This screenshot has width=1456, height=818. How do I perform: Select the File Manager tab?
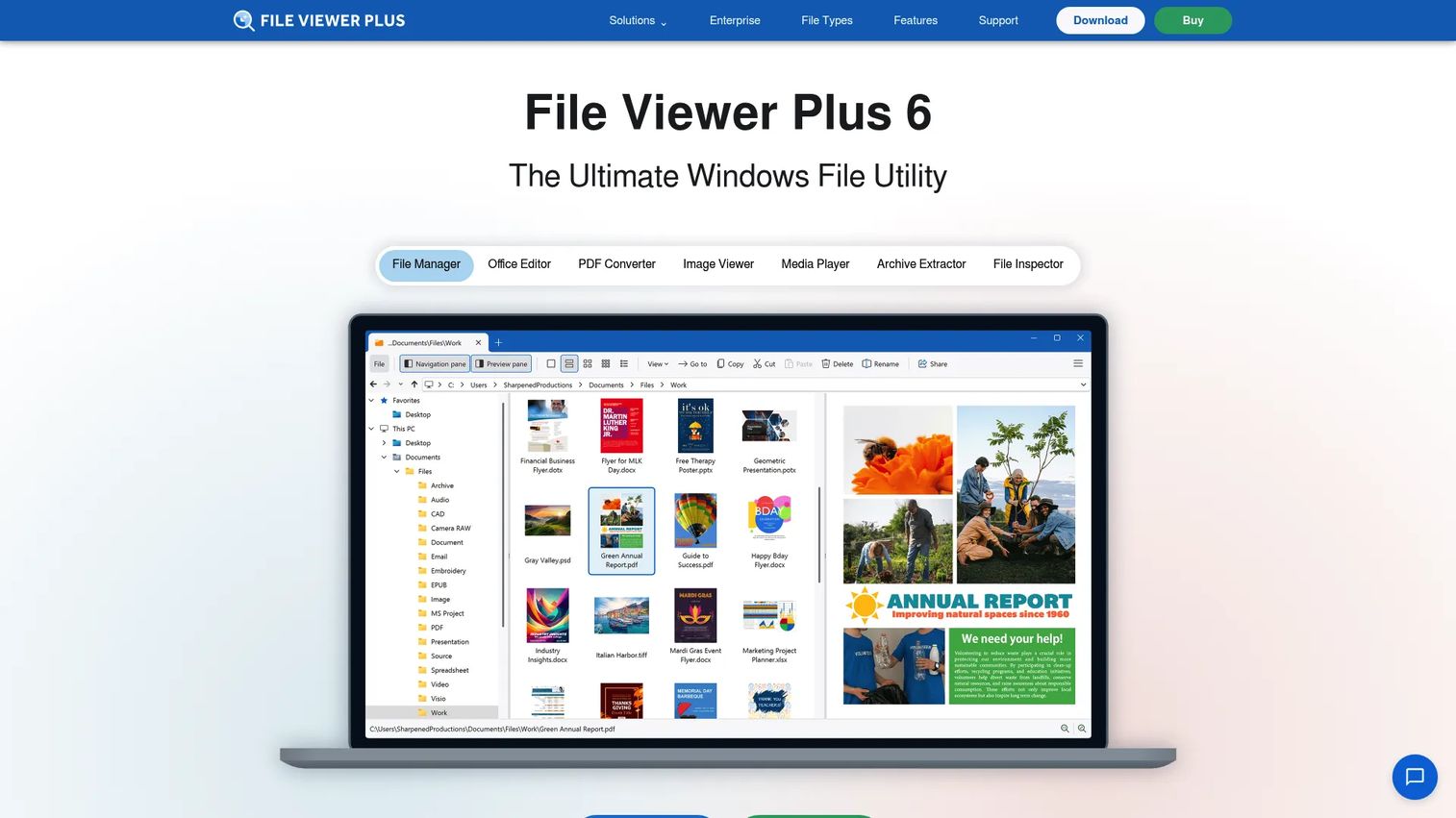point(426,264)
